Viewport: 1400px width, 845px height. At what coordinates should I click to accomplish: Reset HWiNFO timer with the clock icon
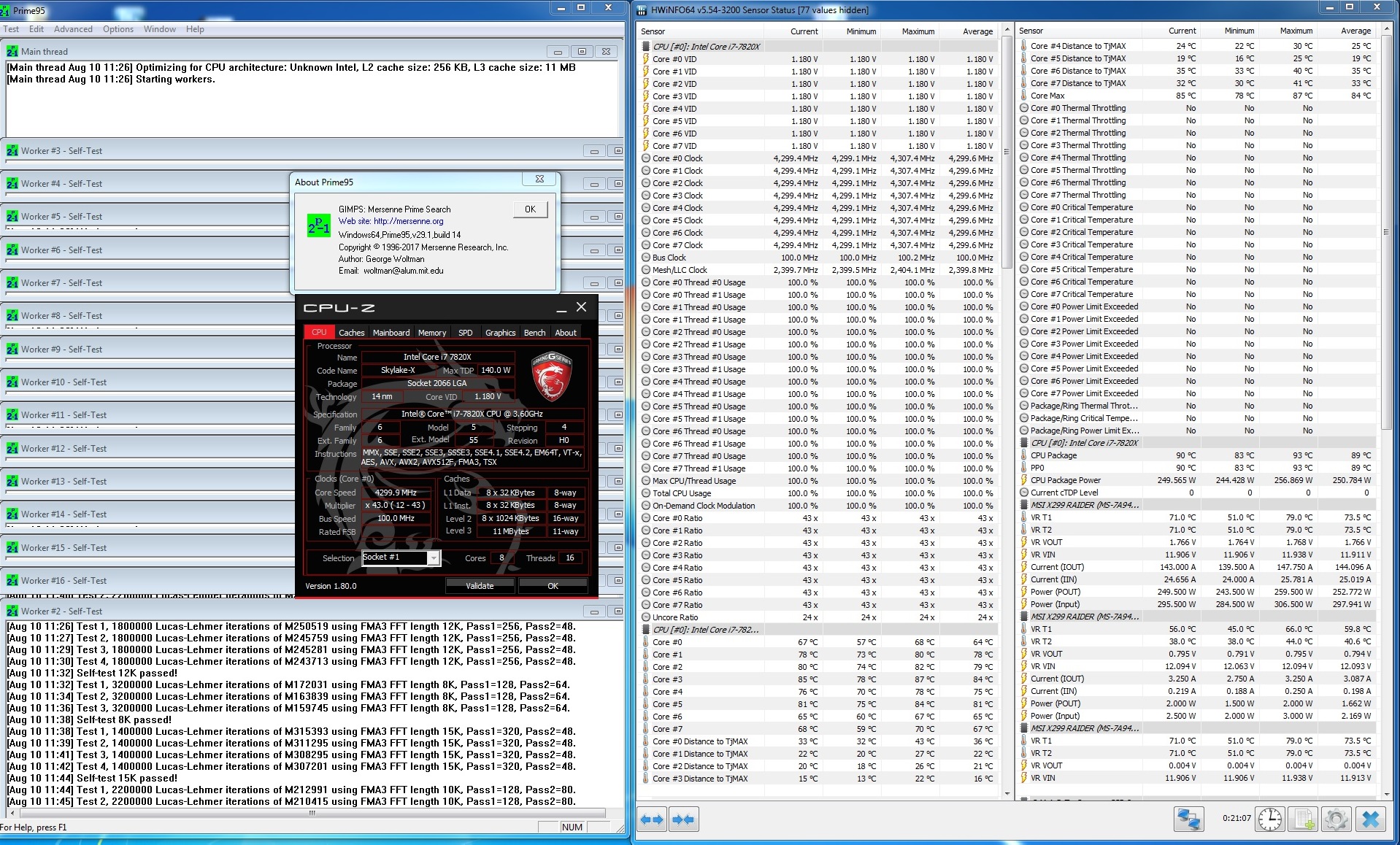(1270, 819)
